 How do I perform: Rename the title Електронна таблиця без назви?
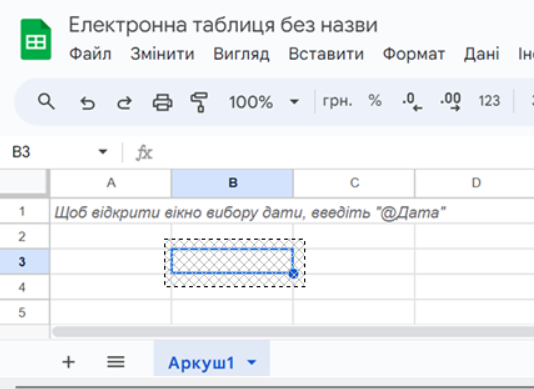(x=223, y=25)
